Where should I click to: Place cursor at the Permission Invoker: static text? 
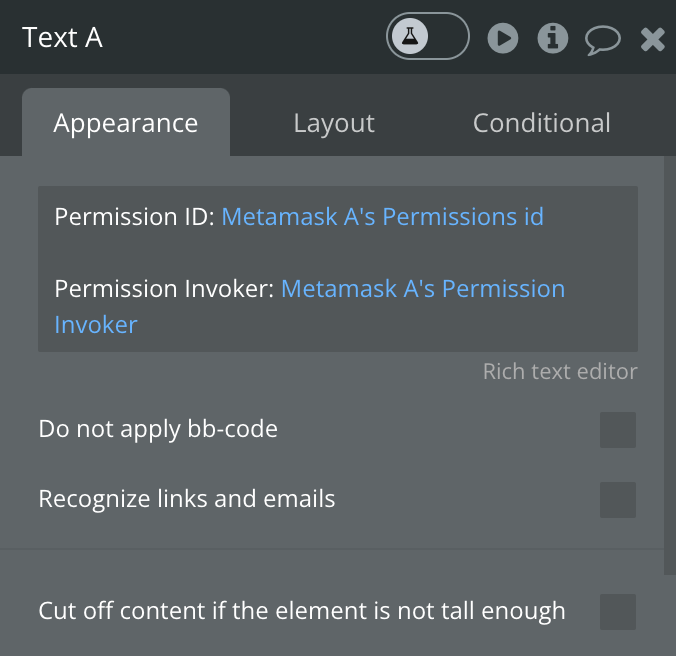(164, 288)
